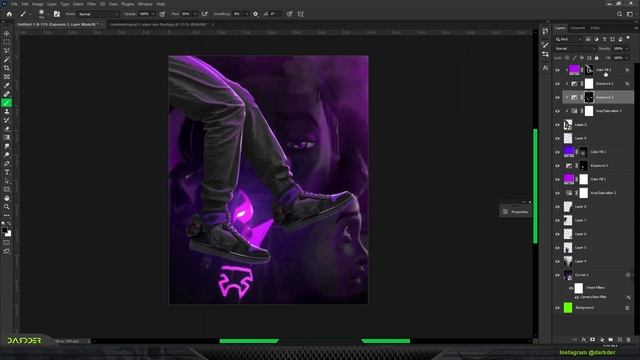640x360 pixels.
Task: Lock all on the layer padlock icon
Action: pos(597,58)
